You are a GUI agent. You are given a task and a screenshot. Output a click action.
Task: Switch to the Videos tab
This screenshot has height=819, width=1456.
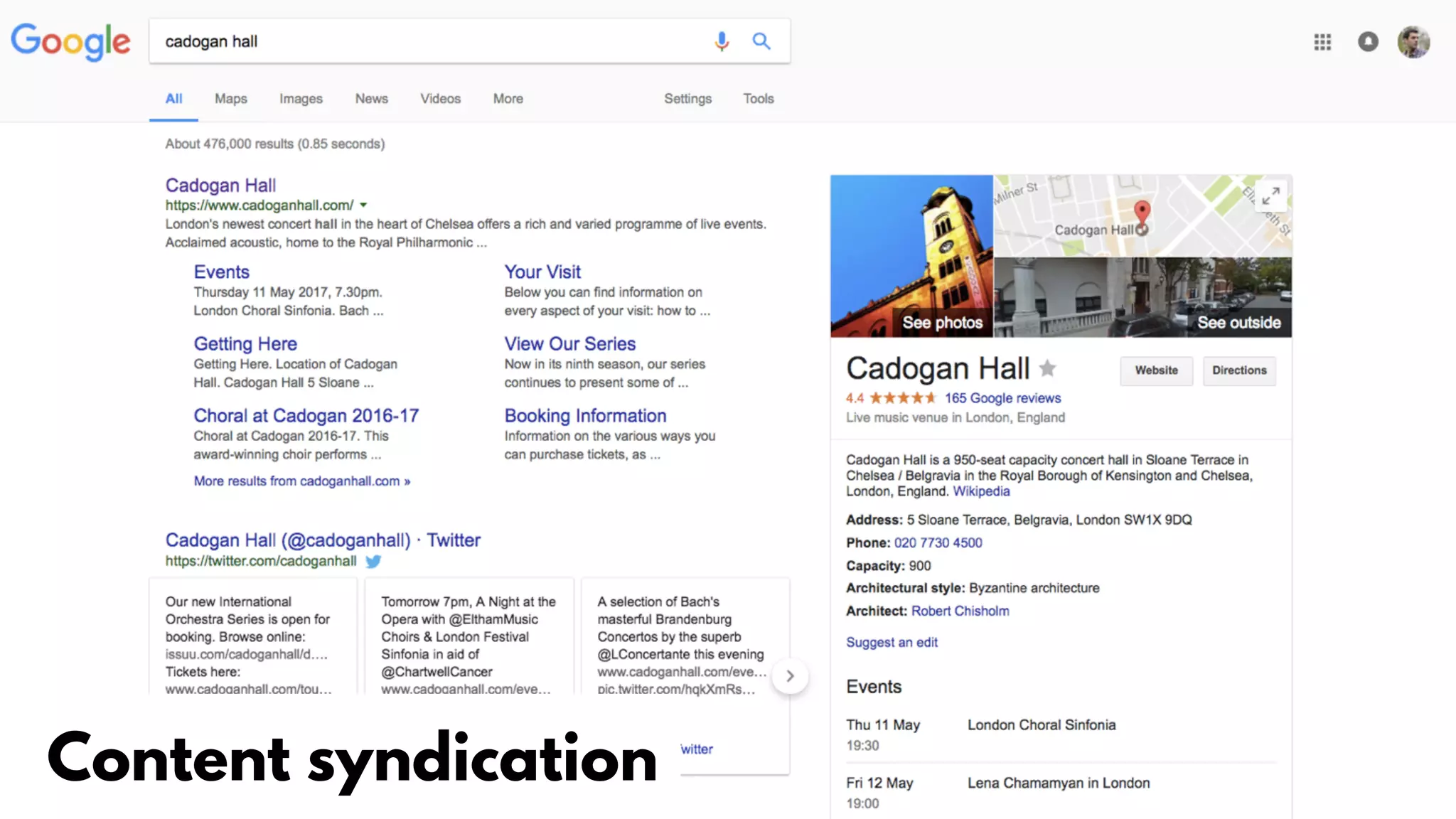[x=440, y=99]
